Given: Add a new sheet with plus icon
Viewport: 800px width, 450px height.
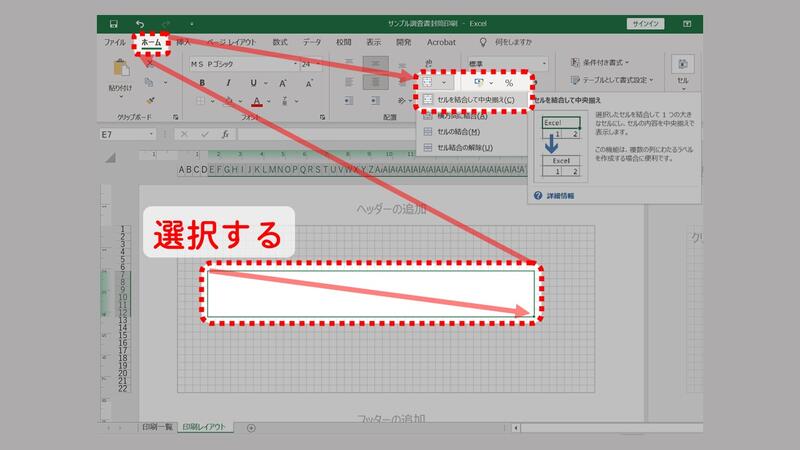Looking at the screenshot, I should (251, 428).
